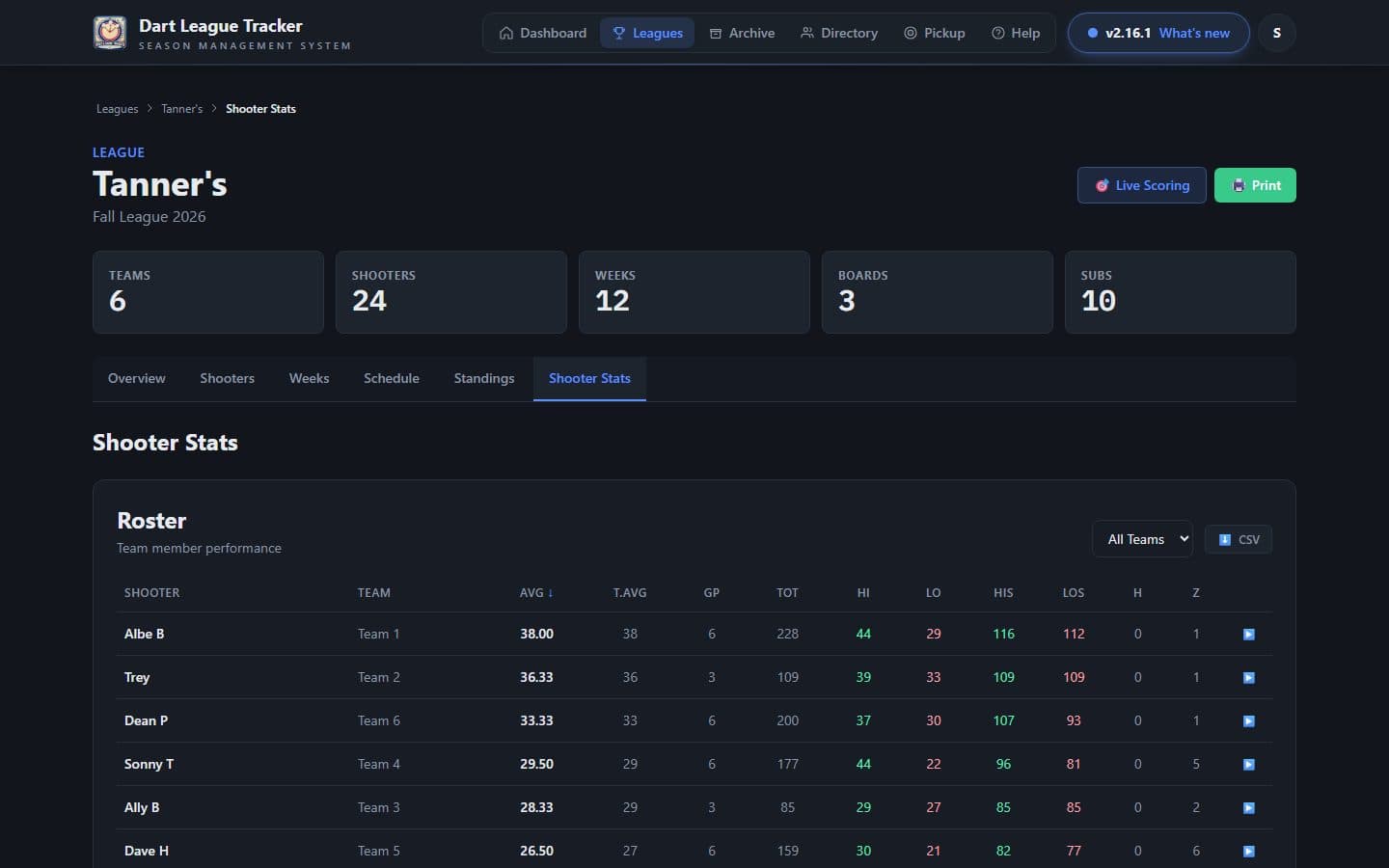Open the play icon in Ally B's row
This screenshot has height=868, width=1389.
[1249, 808]
